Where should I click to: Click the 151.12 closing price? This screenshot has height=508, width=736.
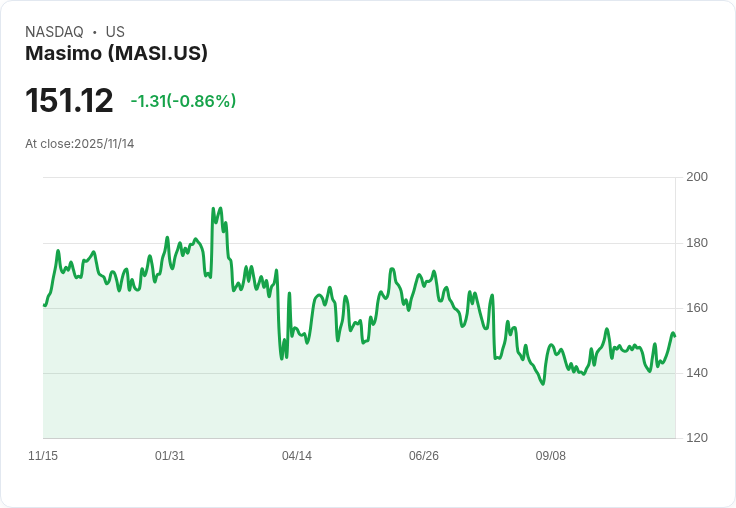(x=69, y=101)
